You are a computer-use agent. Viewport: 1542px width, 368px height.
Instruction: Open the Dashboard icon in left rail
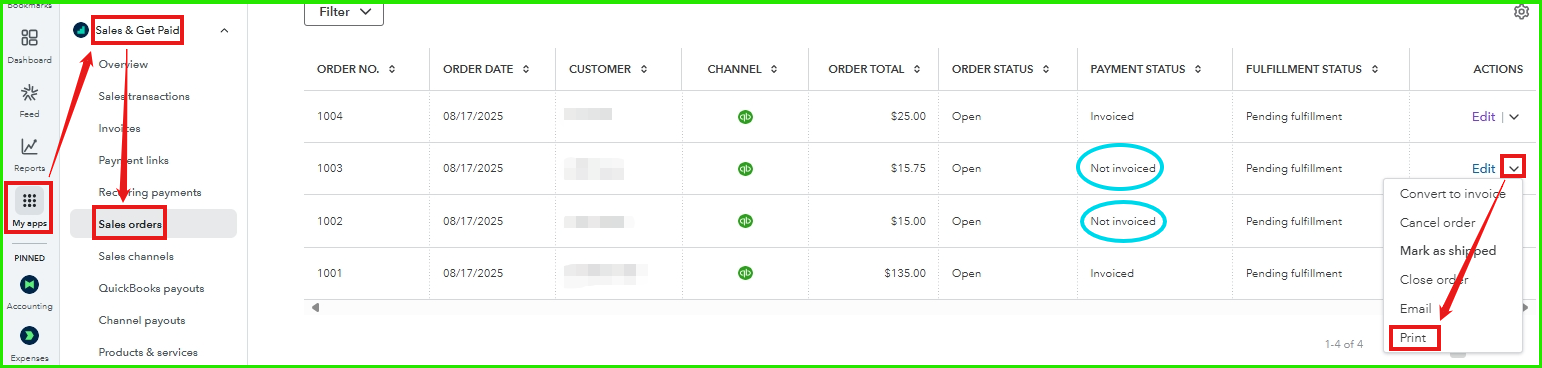click(x=29, y=38)
